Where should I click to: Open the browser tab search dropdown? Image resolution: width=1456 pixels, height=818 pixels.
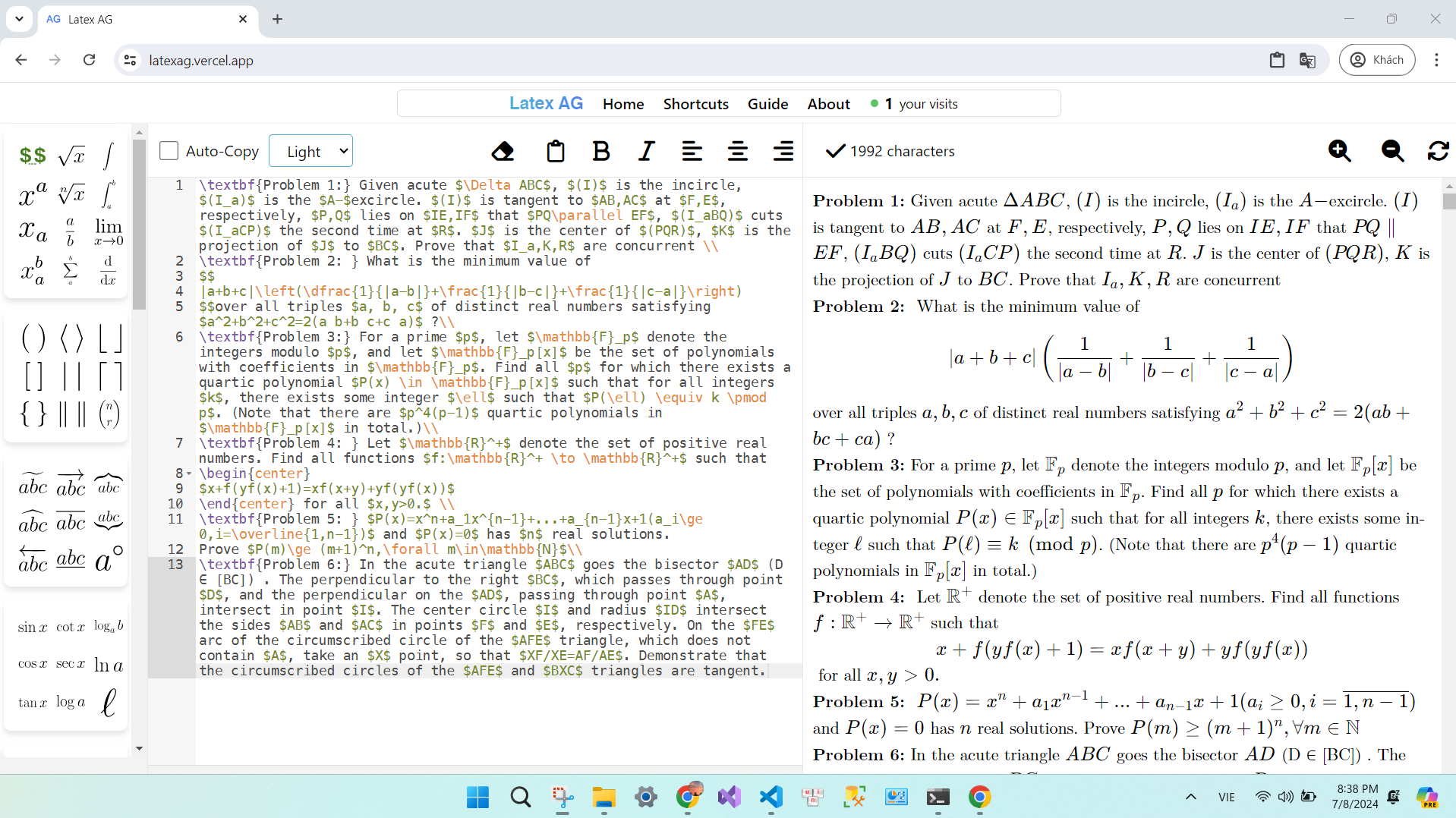coord(19,19)
